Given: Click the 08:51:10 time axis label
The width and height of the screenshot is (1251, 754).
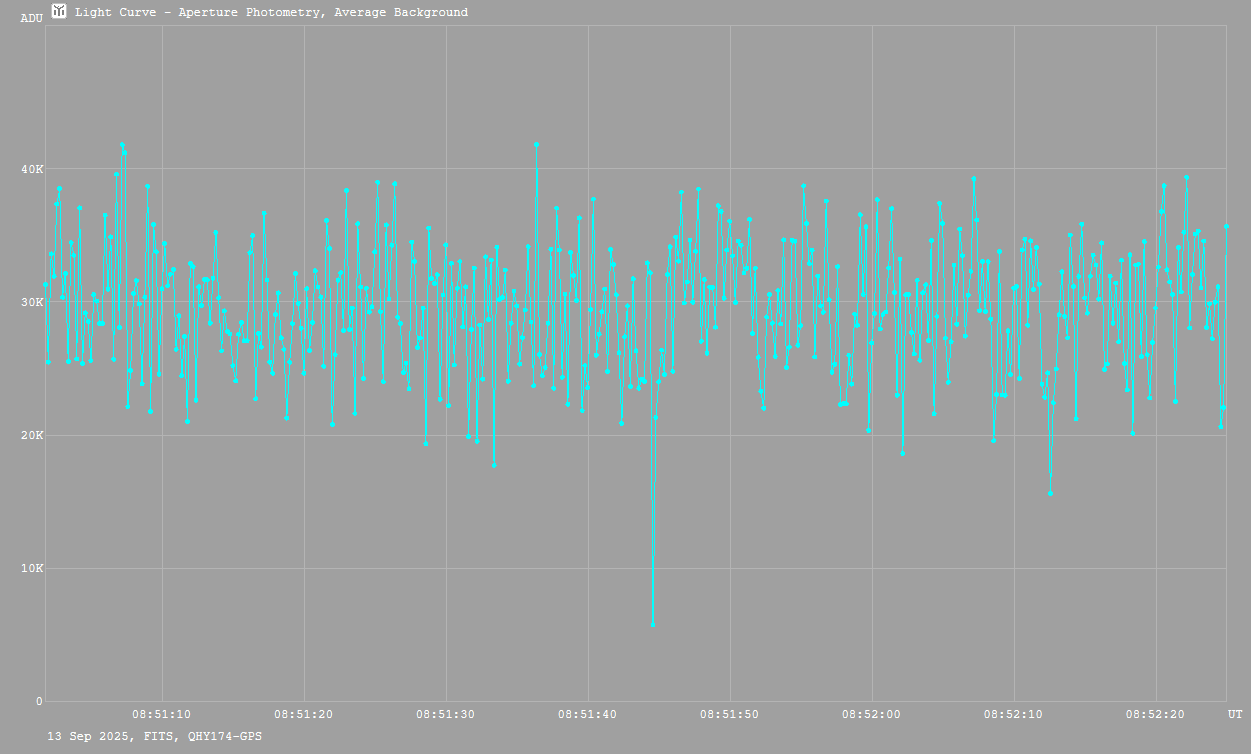Looking at the screenshot, I should (x=162, y=714).
